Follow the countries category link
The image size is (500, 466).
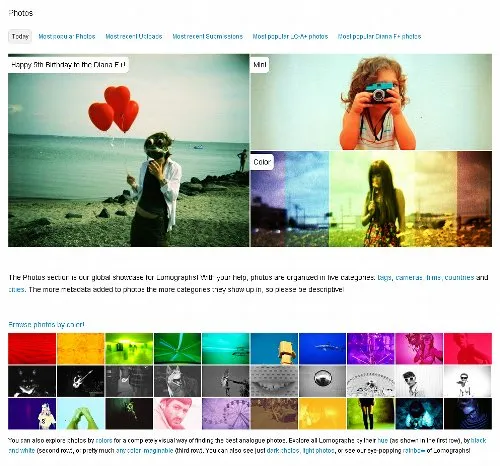click(459, 277)
